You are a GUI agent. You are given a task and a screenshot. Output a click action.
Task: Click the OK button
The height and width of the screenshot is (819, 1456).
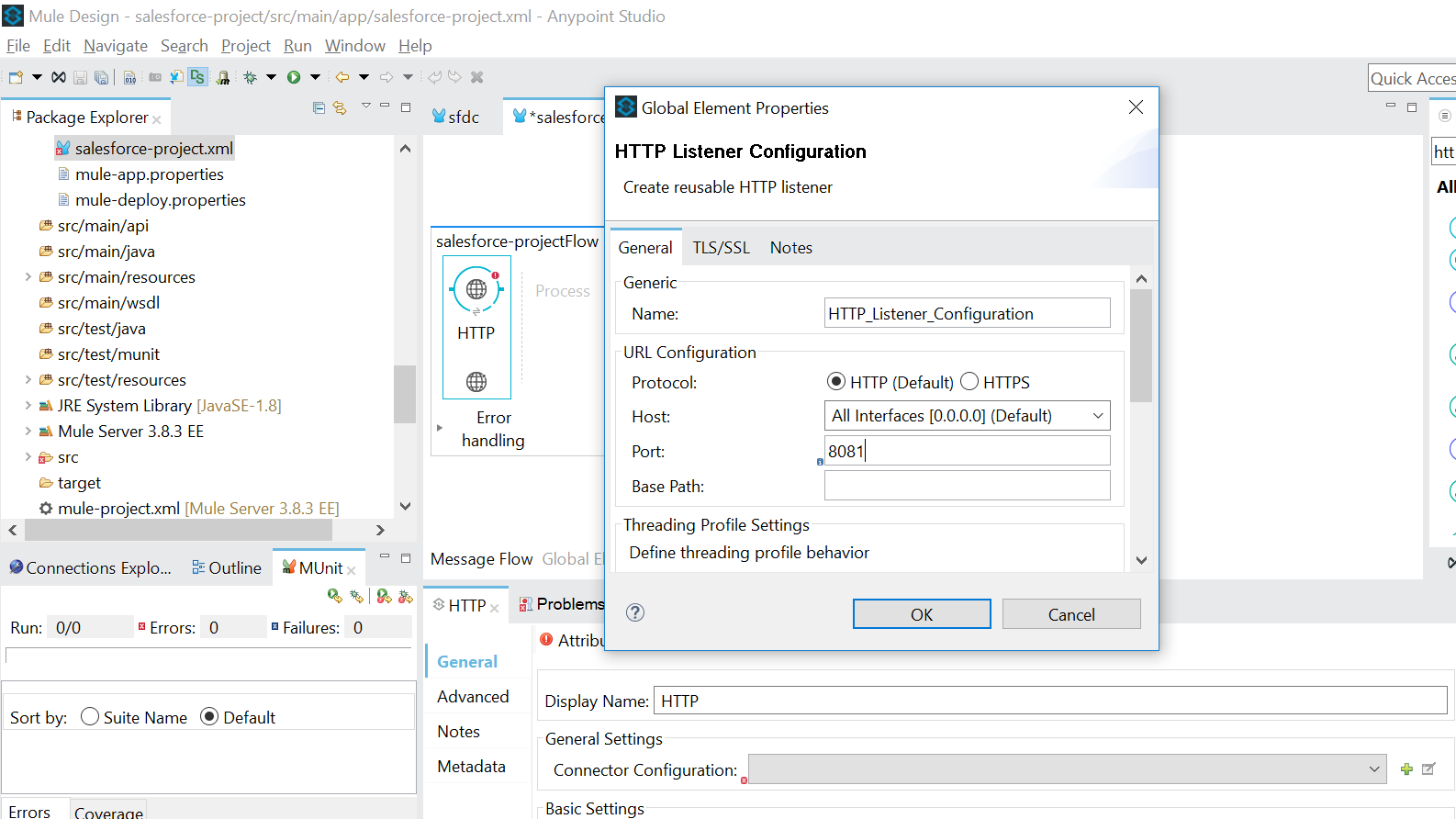click(x=922, y=614)
